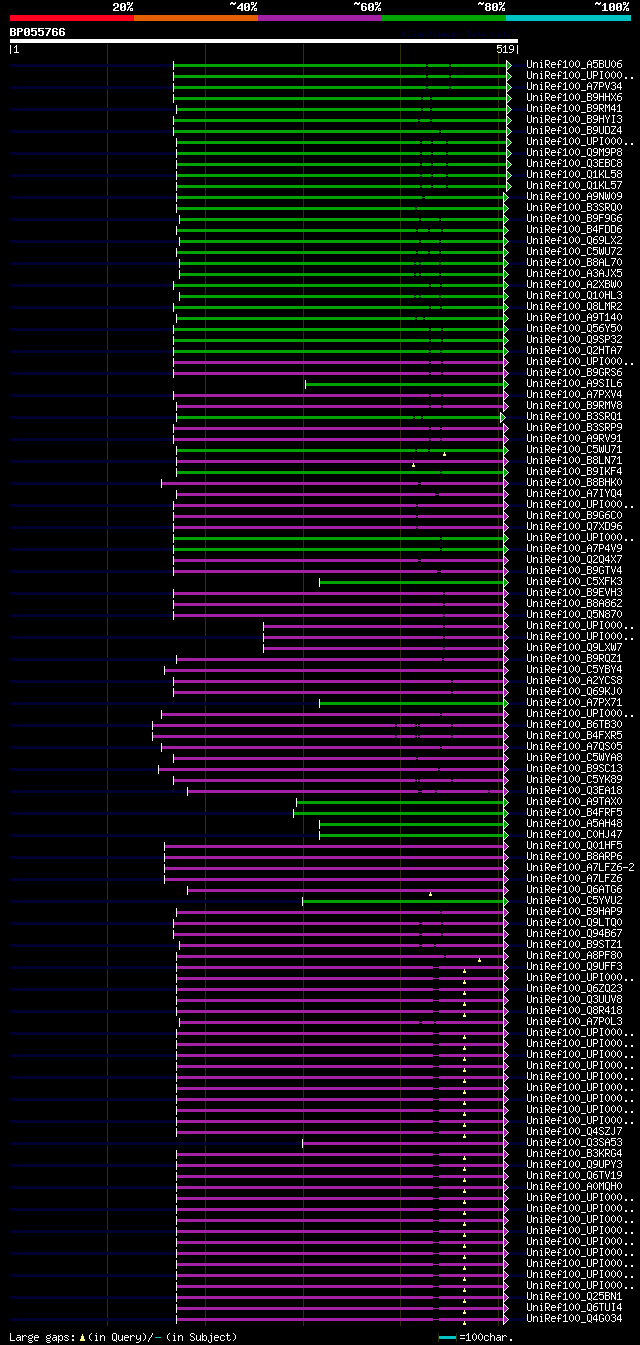Click the green alignment bar for UniRef100_A5BU06
The height and width of the screenshot is (1345, 640).
(x=341, y=64)
